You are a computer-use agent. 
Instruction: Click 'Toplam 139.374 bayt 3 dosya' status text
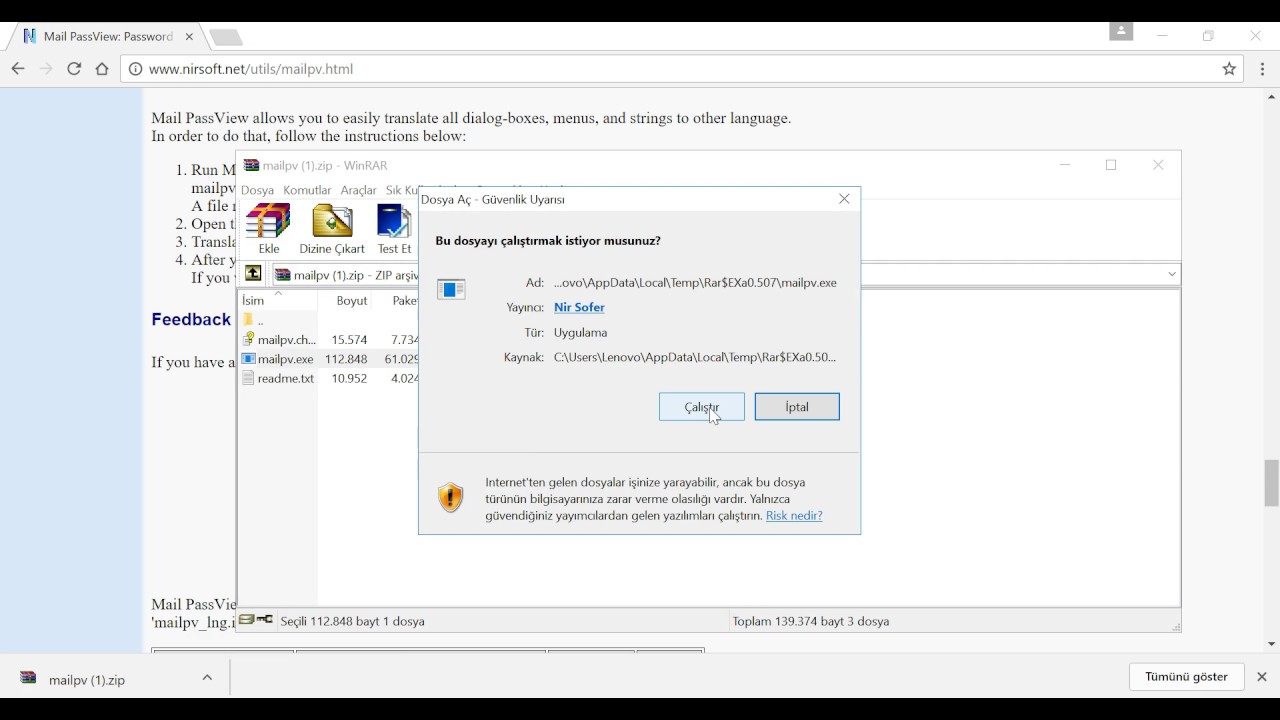811,621
